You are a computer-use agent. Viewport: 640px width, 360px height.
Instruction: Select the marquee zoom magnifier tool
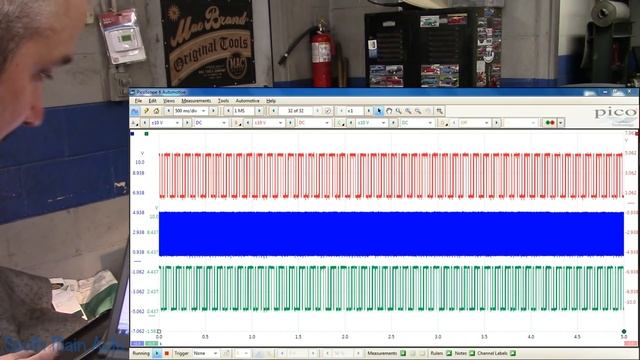pos(398,111)
